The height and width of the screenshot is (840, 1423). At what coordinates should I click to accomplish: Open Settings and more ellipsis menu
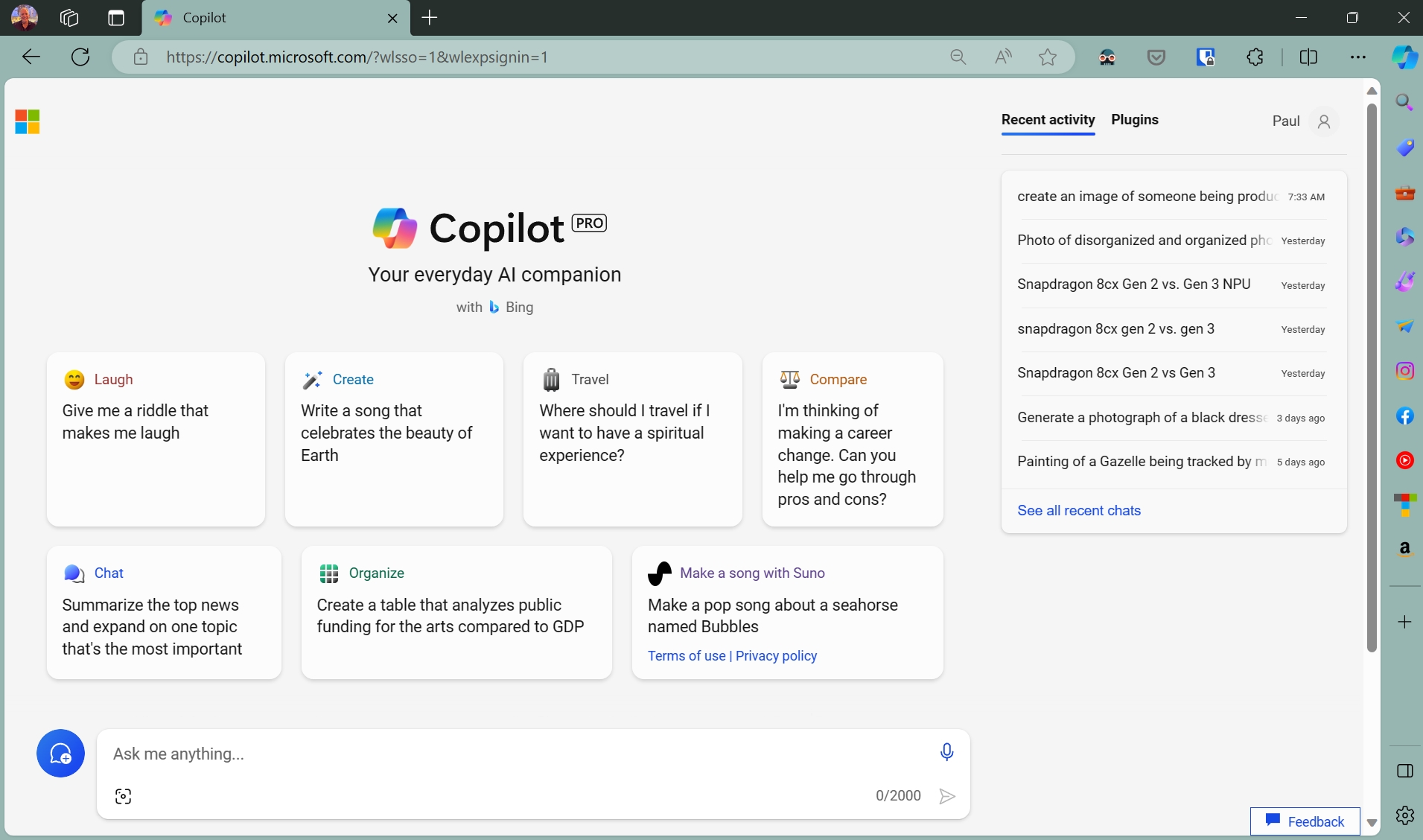(x=1358, y=57)
